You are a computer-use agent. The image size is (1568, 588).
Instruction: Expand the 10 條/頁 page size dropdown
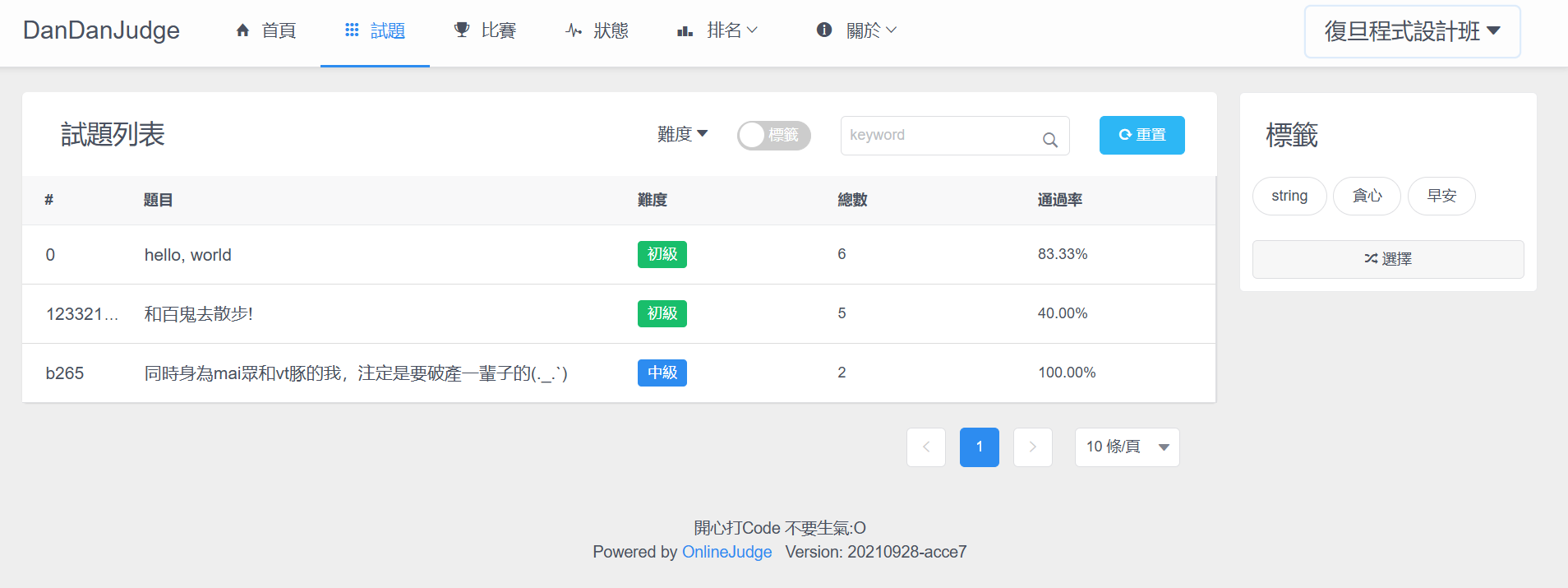coord(1127,447)
